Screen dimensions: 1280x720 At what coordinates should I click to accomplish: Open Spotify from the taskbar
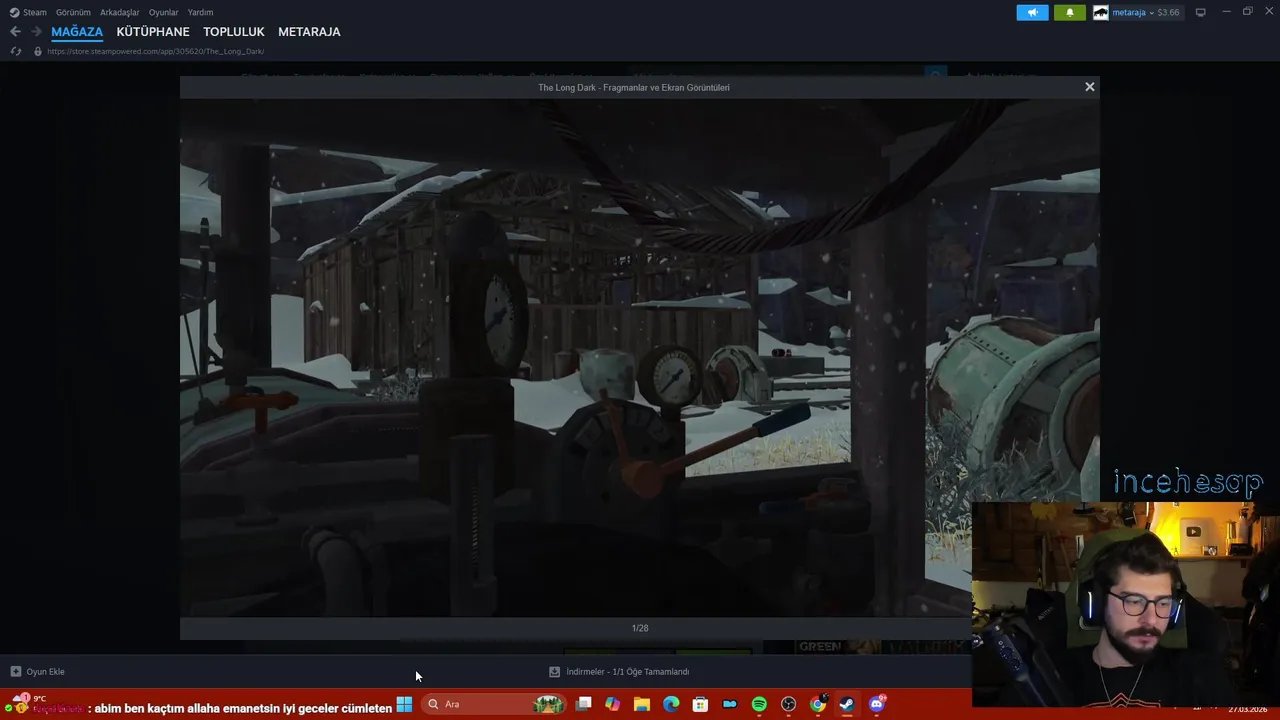(x=759, y=704)
